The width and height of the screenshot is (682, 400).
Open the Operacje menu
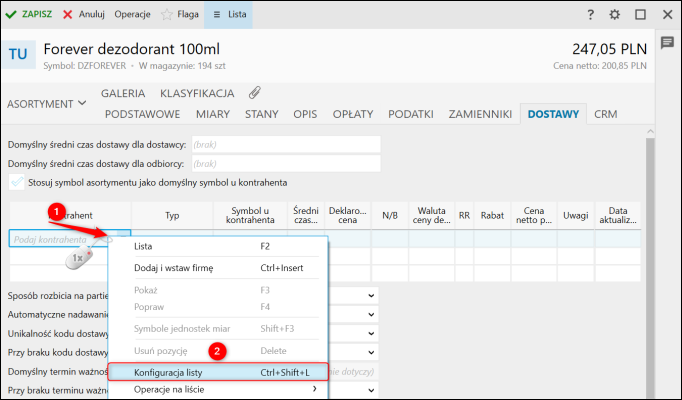pos(132,14)
